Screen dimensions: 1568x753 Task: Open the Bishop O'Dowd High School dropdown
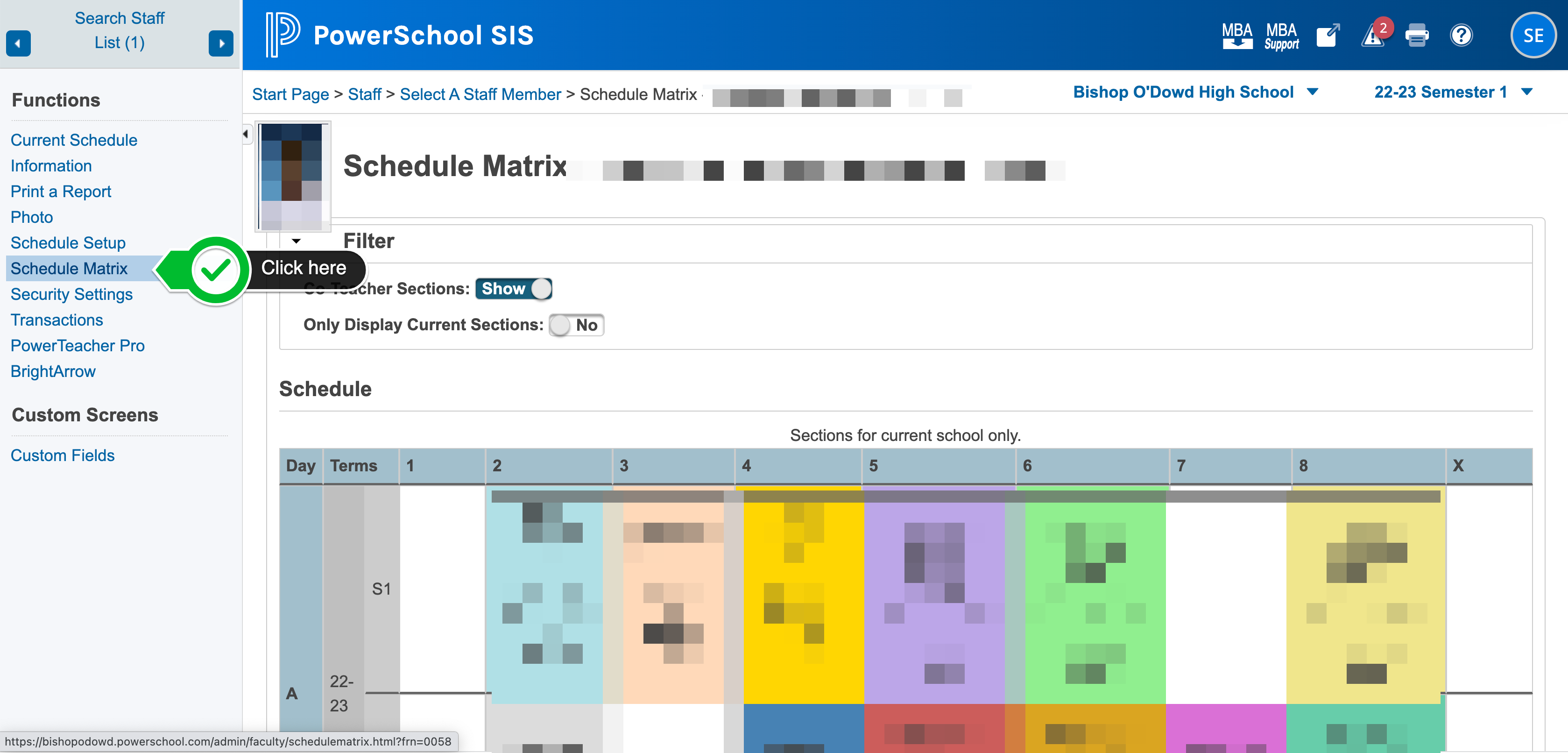[x=1195, y=92]
